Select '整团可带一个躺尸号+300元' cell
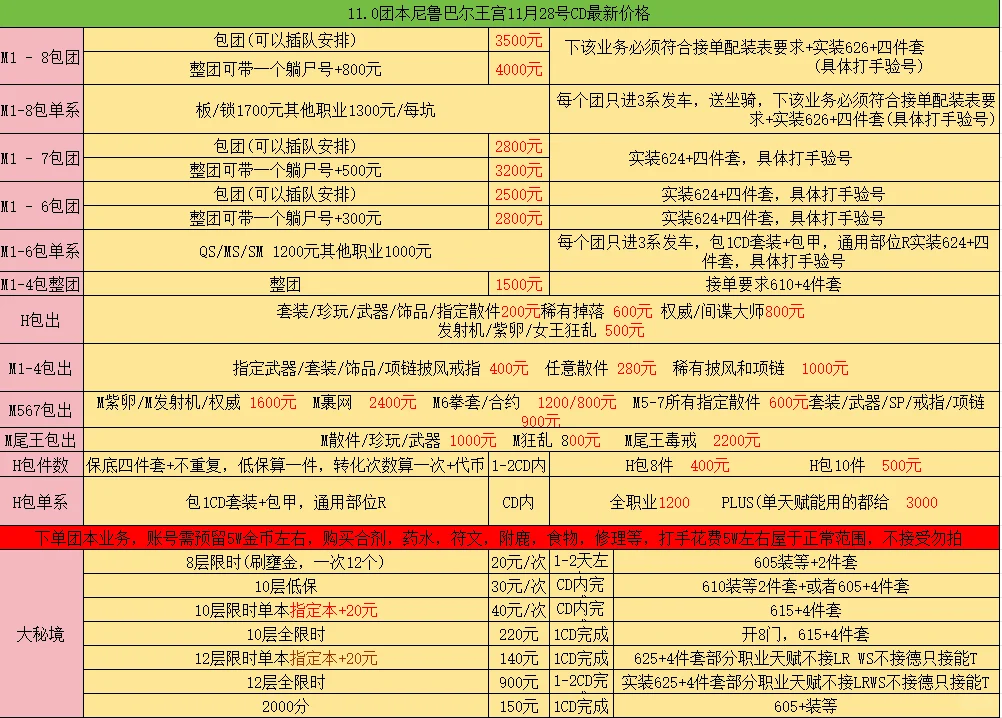Viewport: 1002px width, 718px height. click(286, 218)
